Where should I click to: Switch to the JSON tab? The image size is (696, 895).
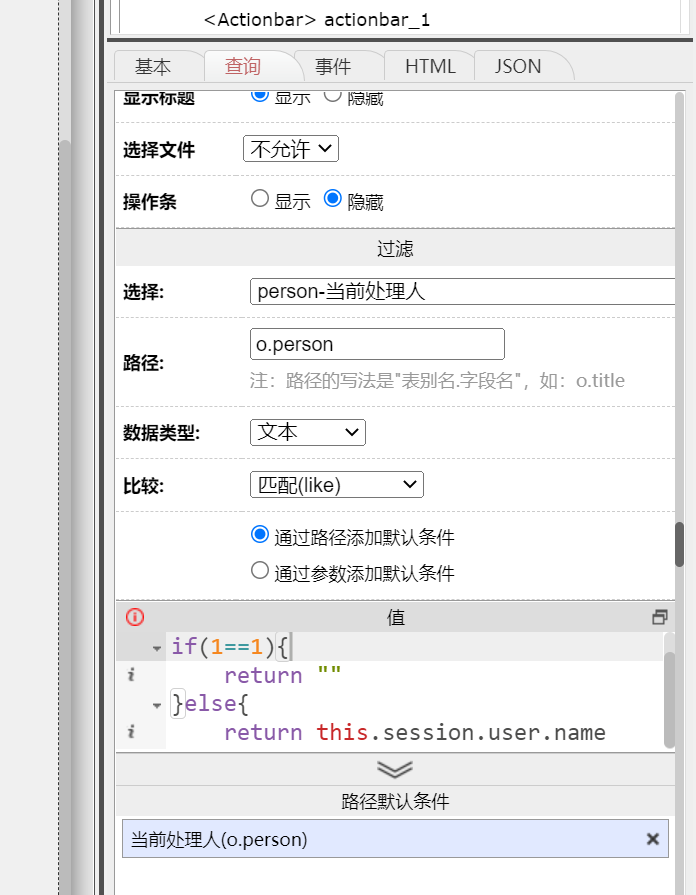click(518, 67)
